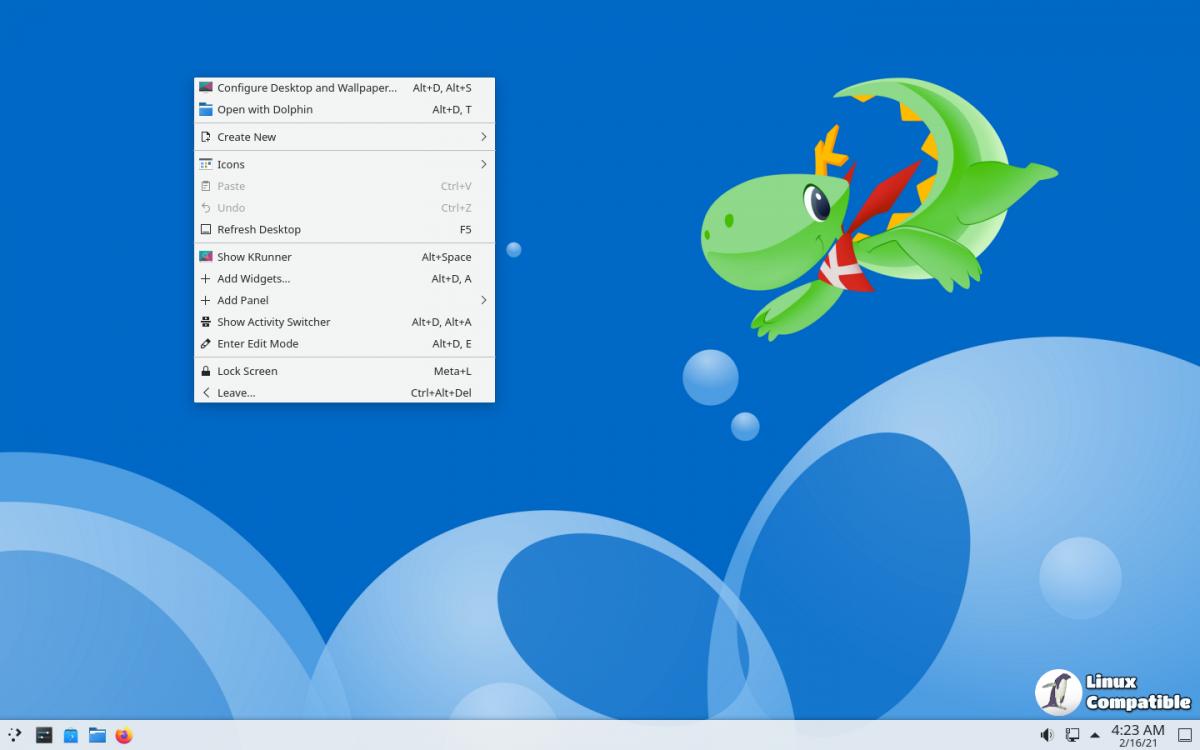
Task: Click the volume speaker tray icon
Action: tap(1046, 735)
